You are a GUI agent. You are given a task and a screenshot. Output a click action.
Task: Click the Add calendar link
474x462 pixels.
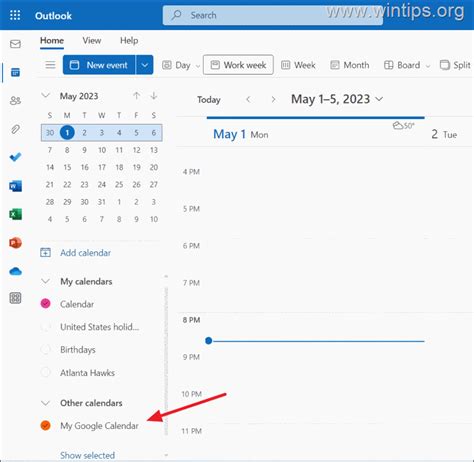(85, 253)
